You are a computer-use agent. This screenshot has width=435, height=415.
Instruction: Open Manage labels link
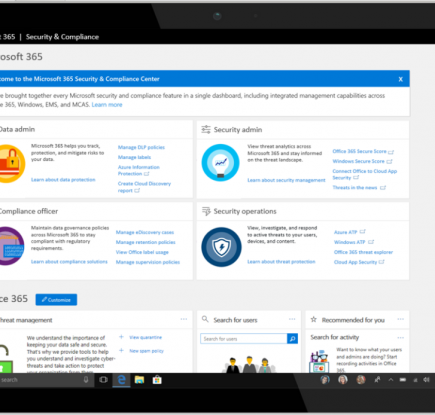(134, 157)
